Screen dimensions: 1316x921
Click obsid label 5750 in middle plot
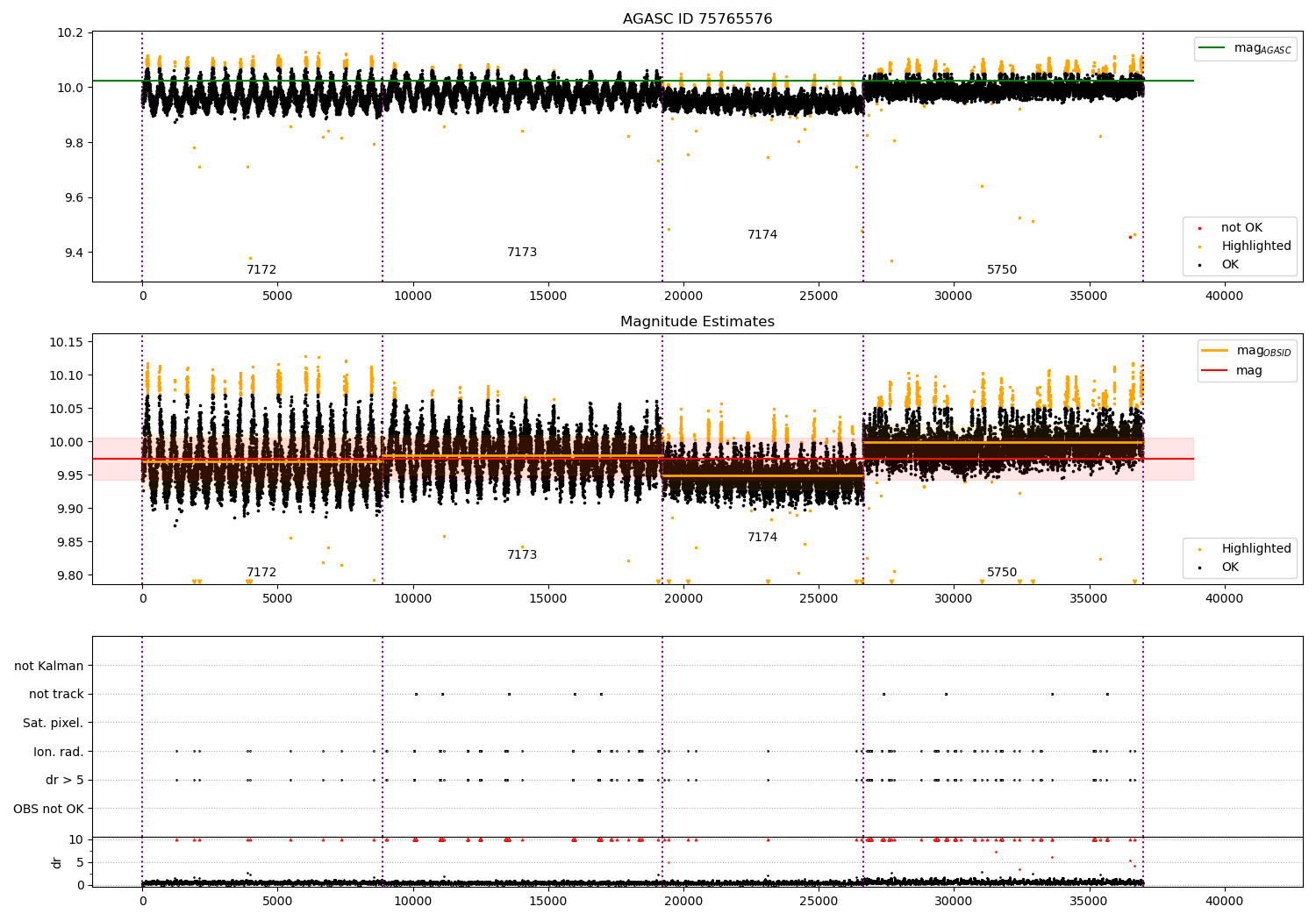tap(1002, 573)
